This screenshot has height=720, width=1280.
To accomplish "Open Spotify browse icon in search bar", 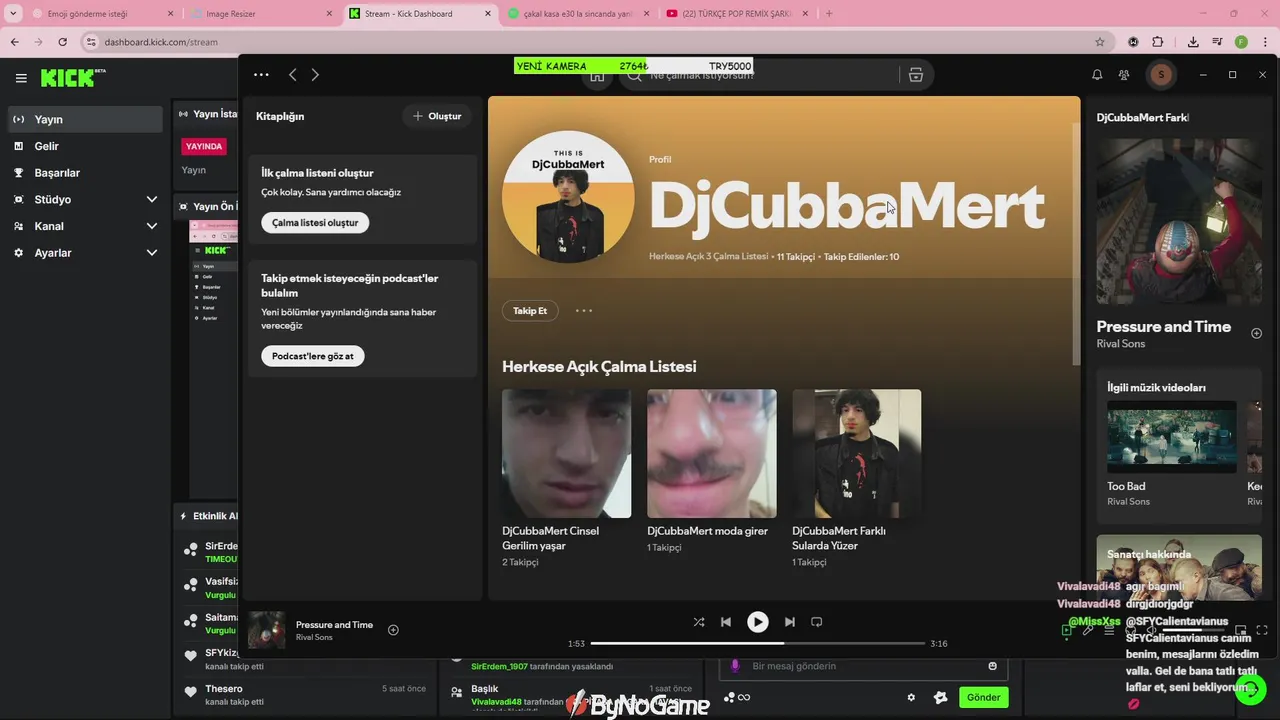I will [915, 75].
